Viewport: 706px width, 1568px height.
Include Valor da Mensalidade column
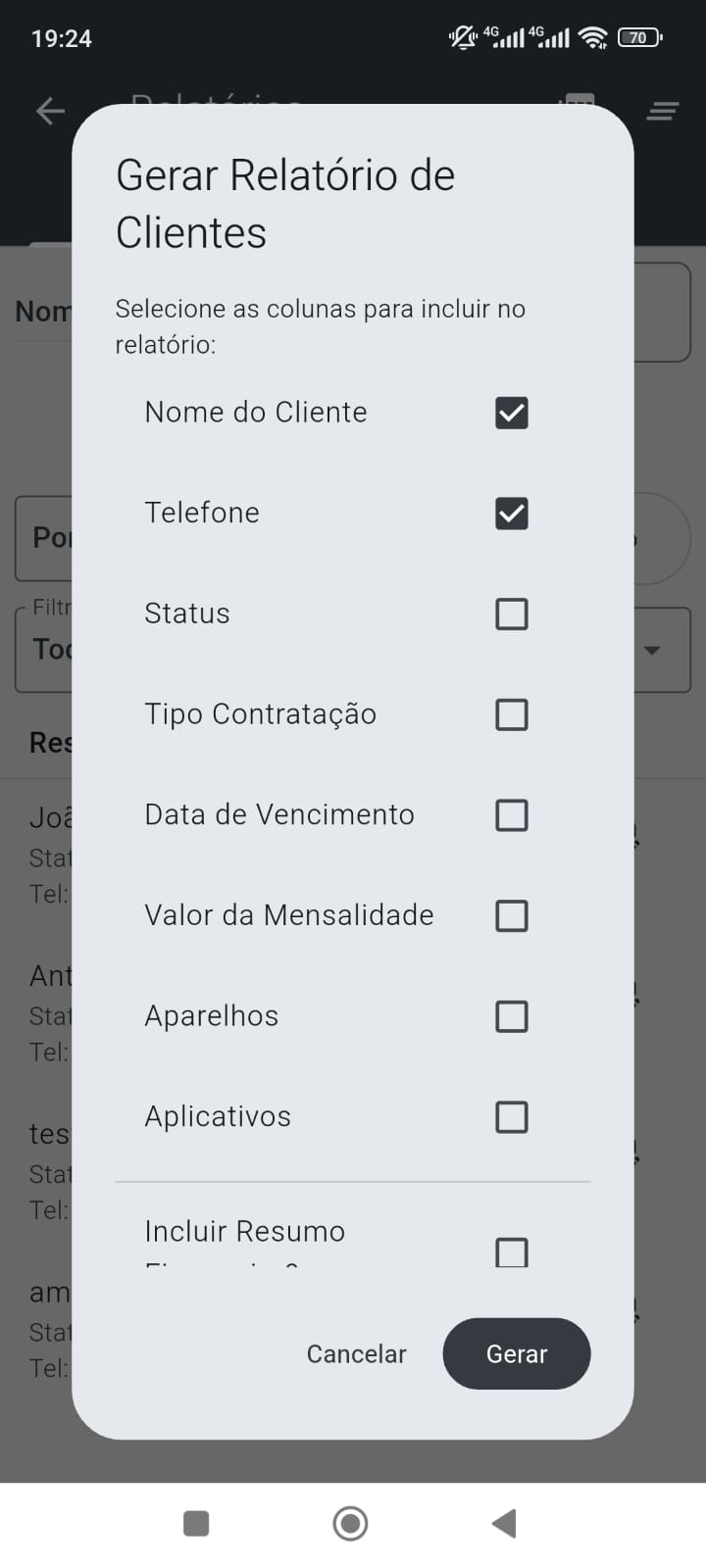tap(512, 916)
